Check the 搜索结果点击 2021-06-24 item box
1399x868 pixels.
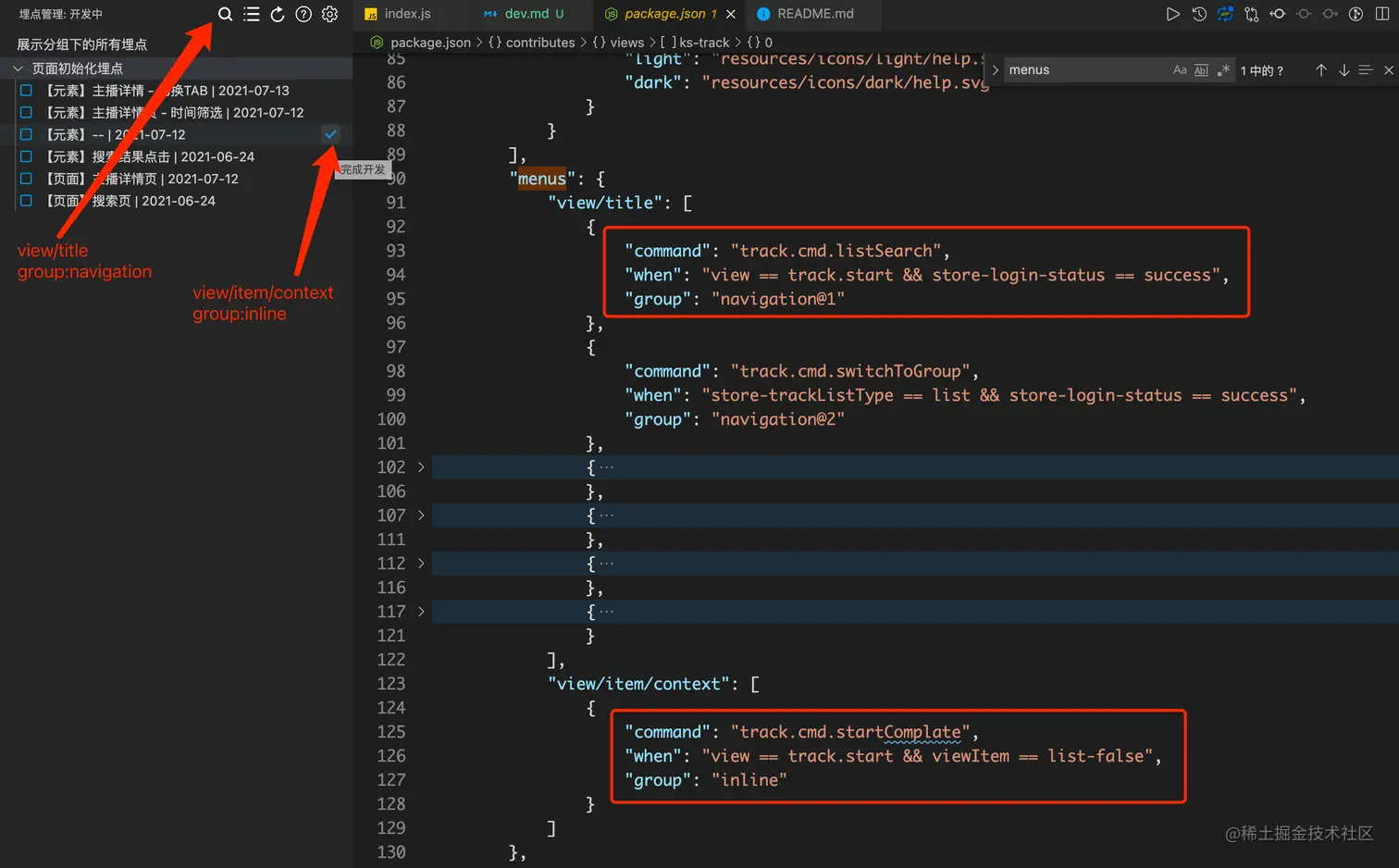pos(26,156)
